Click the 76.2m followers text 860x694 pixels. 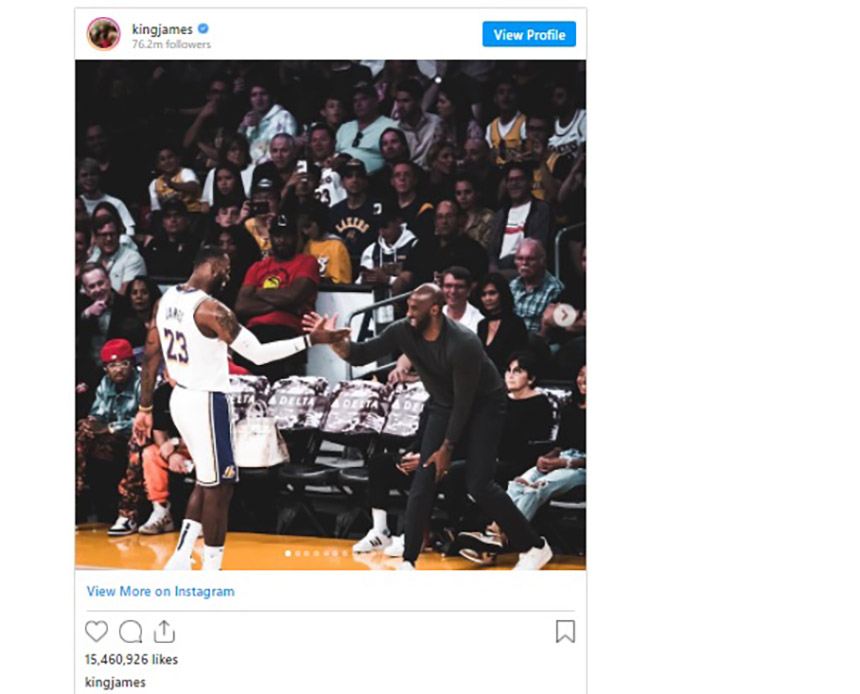tap(171, 44)
